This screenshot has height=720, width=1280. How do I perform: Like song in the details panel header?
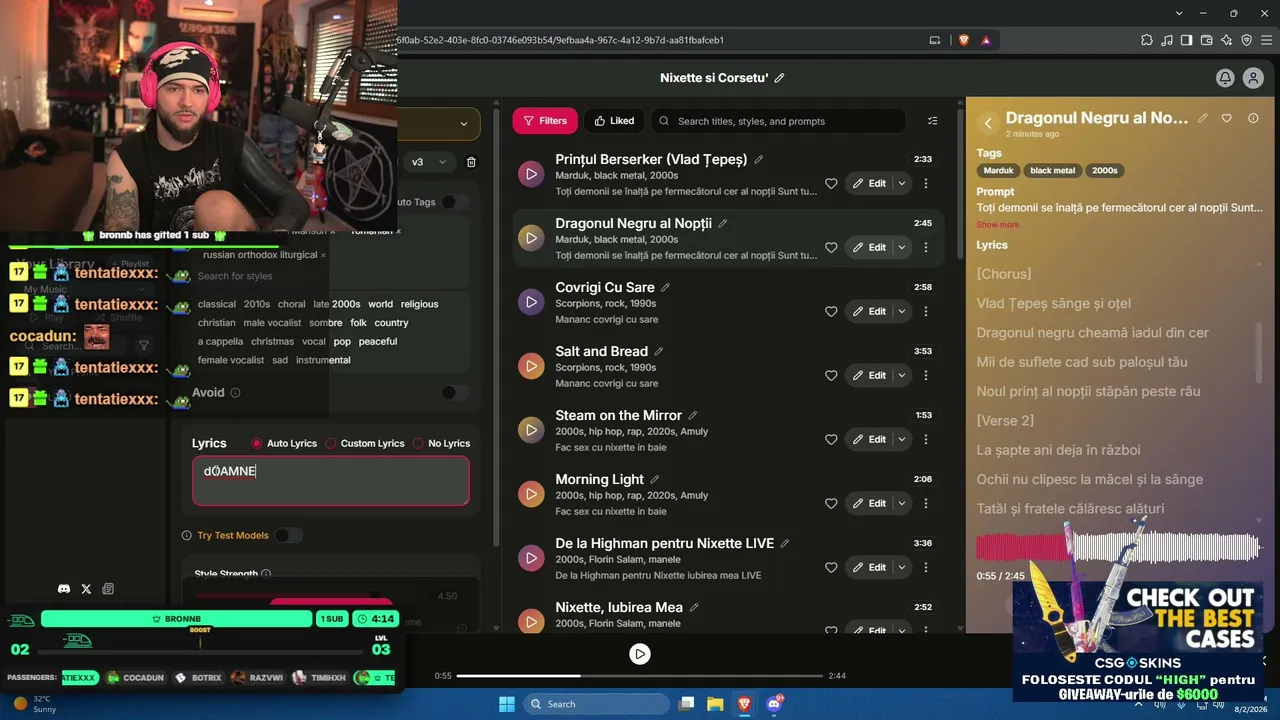[1227, 118]
